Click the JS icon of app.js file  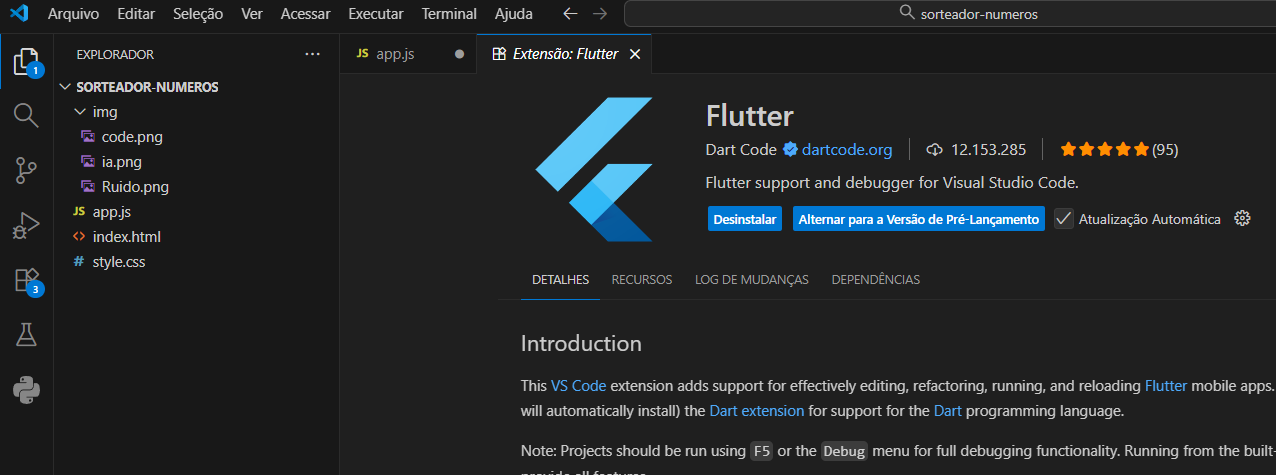79,212
